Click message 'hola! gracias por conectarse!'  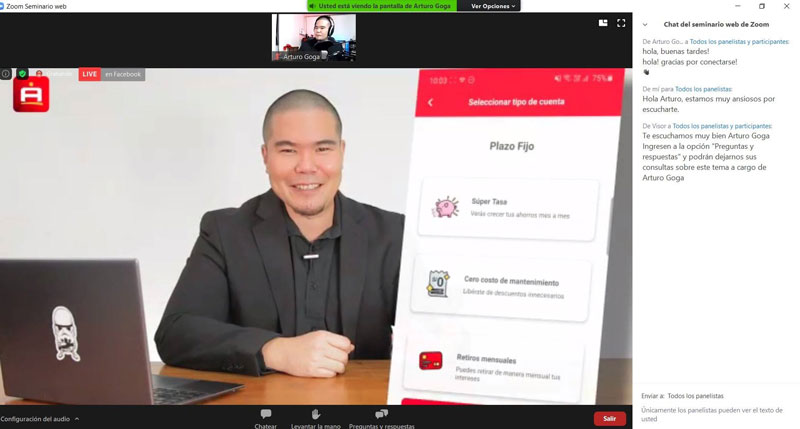(x=690, y=62)
